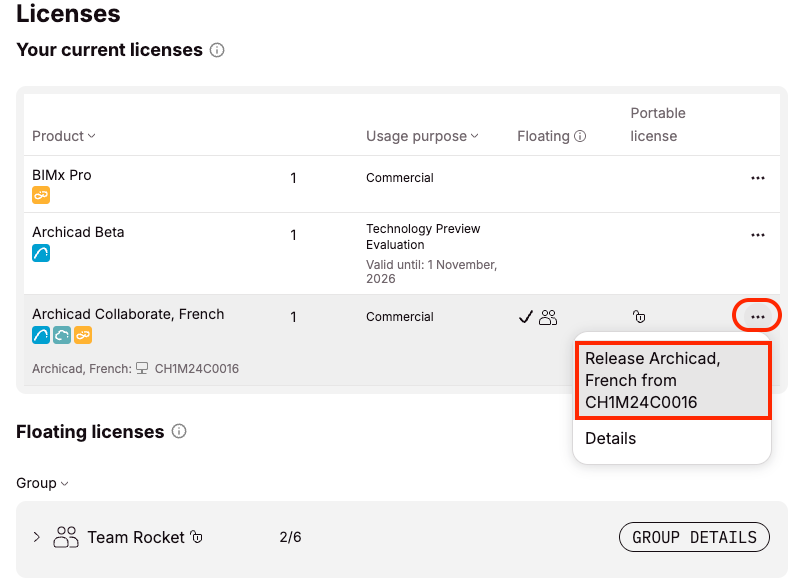Click the Team Rocket group people icon
796x583 pixels.
pos(66,537)
